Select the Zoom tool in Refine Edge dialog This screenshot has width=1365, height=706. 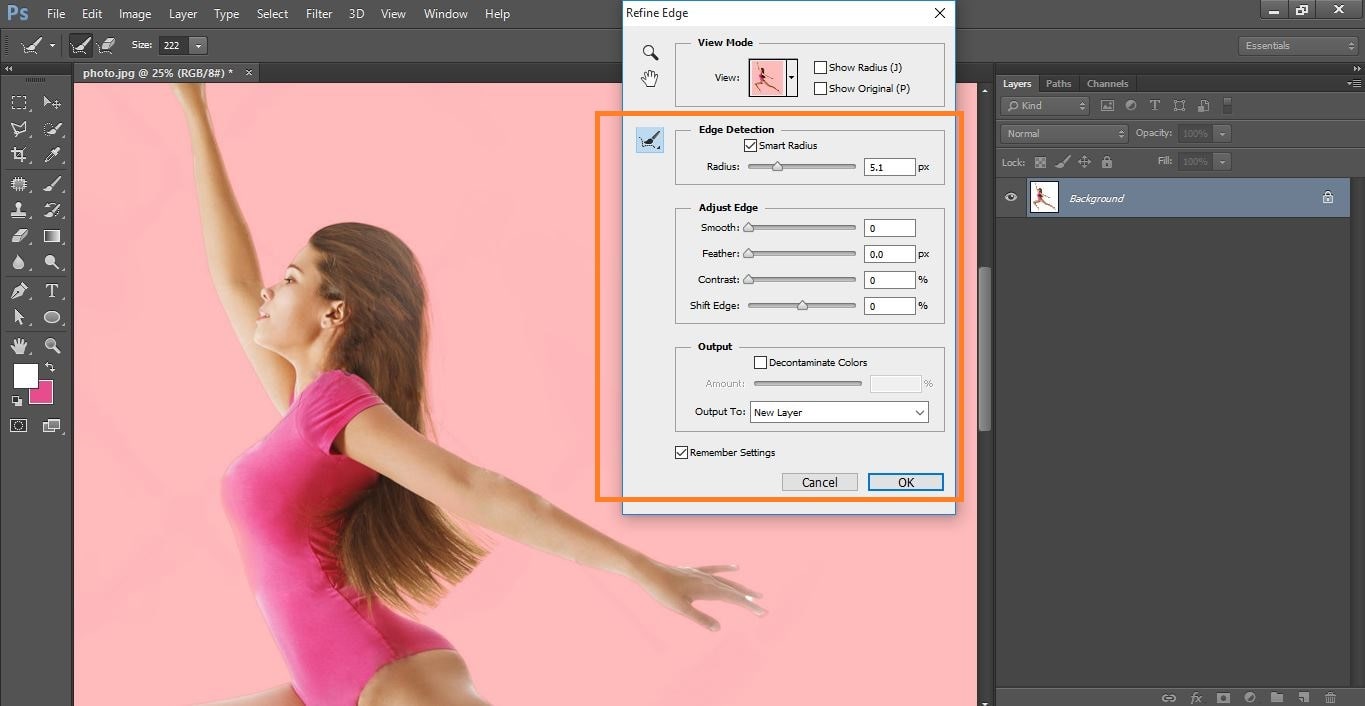650,53
